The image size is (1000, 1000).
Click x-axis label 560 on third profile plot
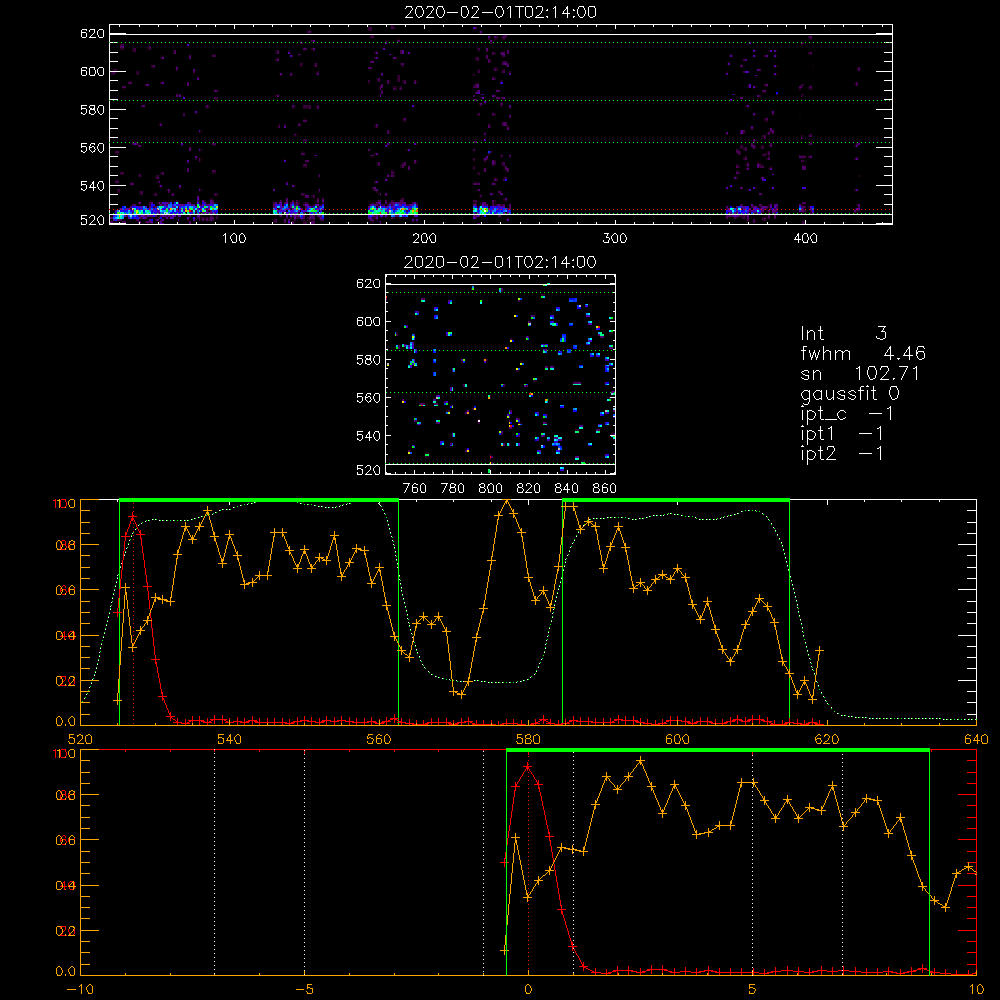[379, 739]
